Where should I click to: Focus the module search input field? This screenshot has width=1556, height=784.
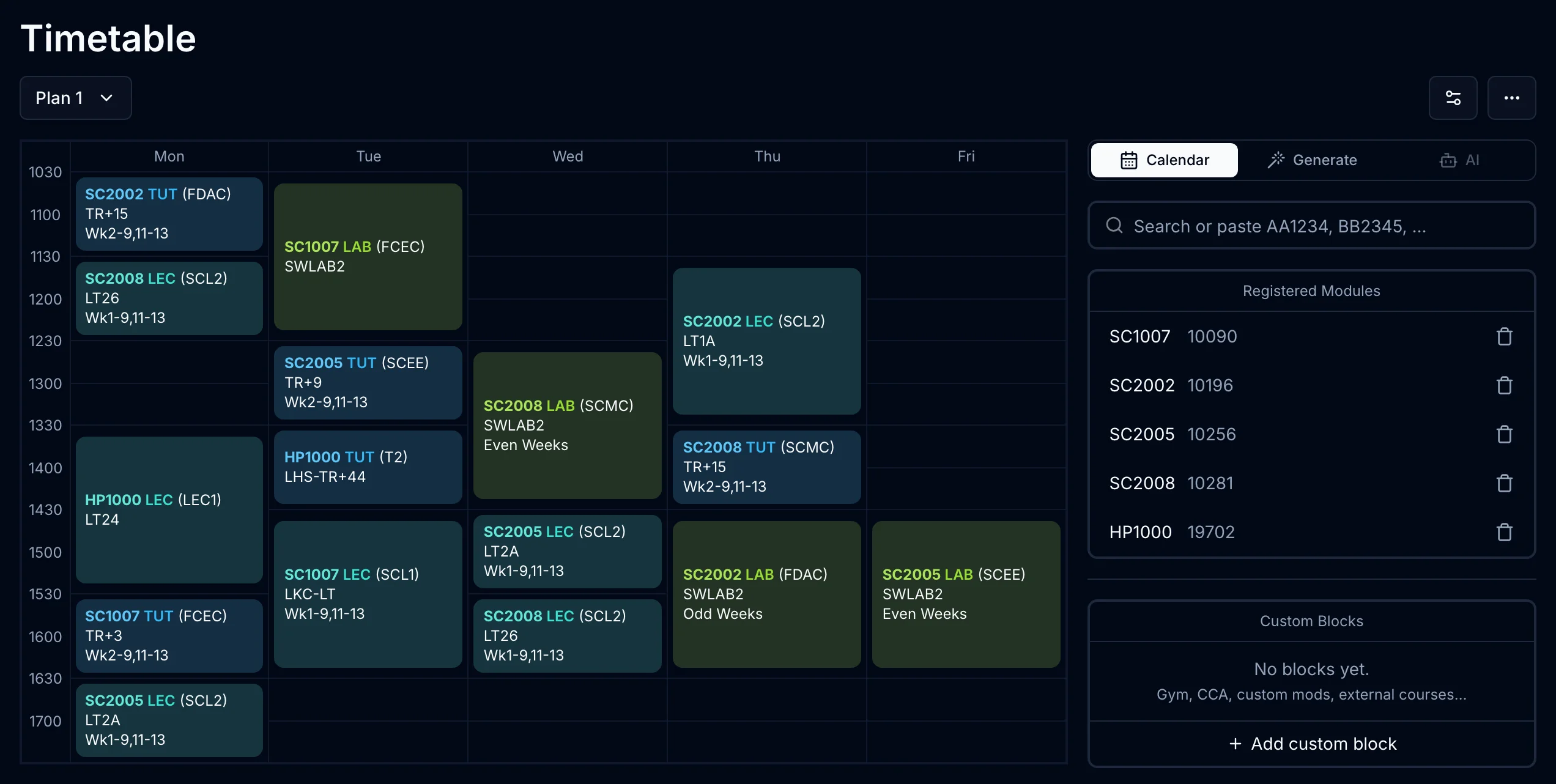pos(1312,226)
